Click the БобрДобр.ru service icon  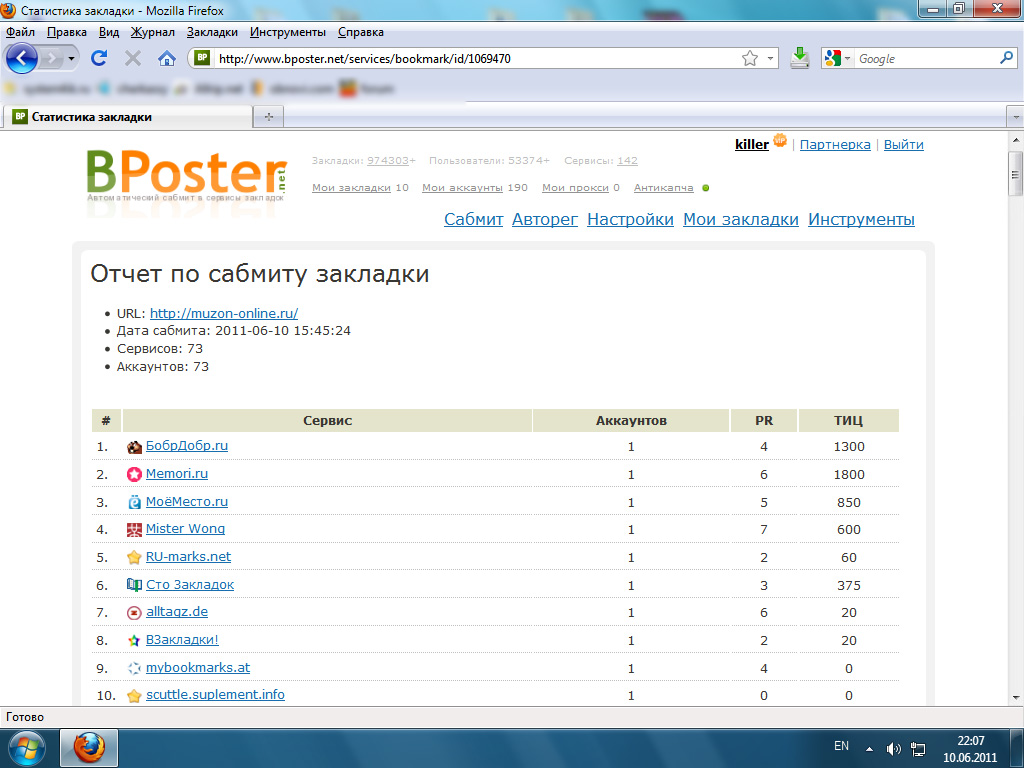point(134,447)
